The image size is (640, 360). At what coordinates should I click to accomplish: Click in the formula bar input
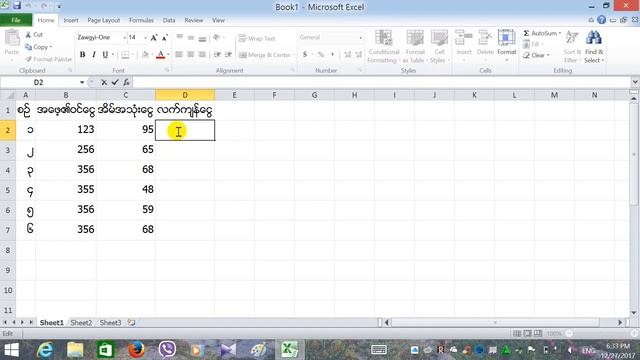pos(382,82)
